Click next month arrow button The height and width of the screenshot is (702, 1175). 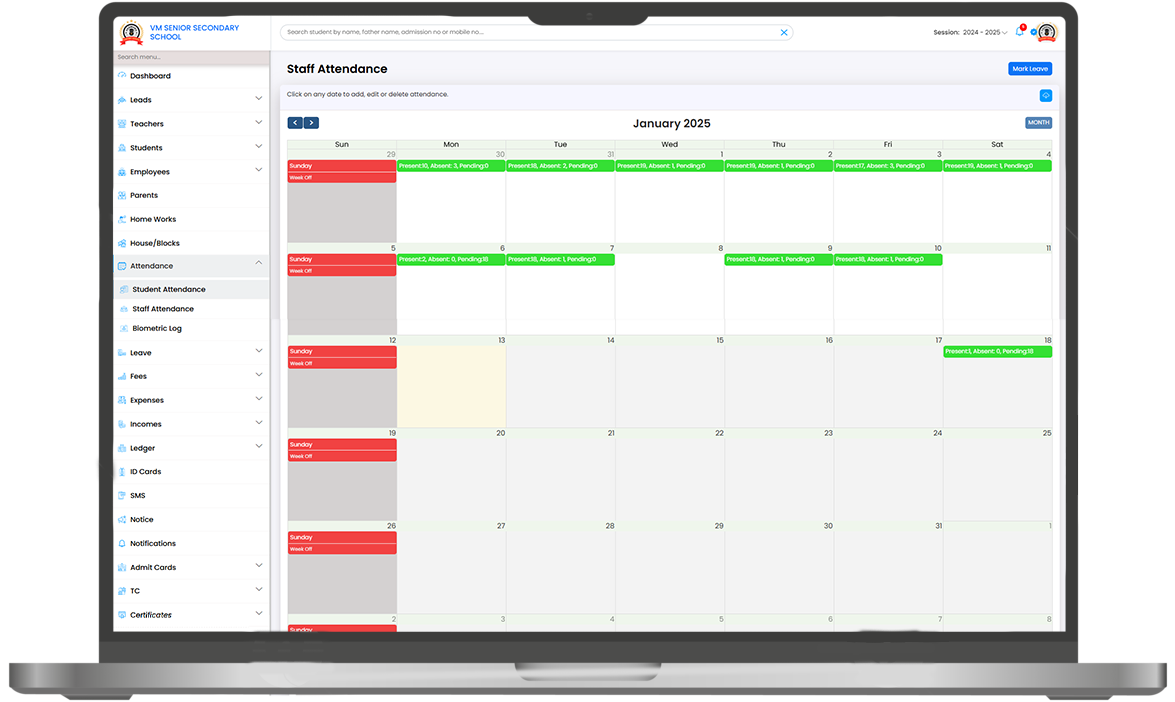311,122
